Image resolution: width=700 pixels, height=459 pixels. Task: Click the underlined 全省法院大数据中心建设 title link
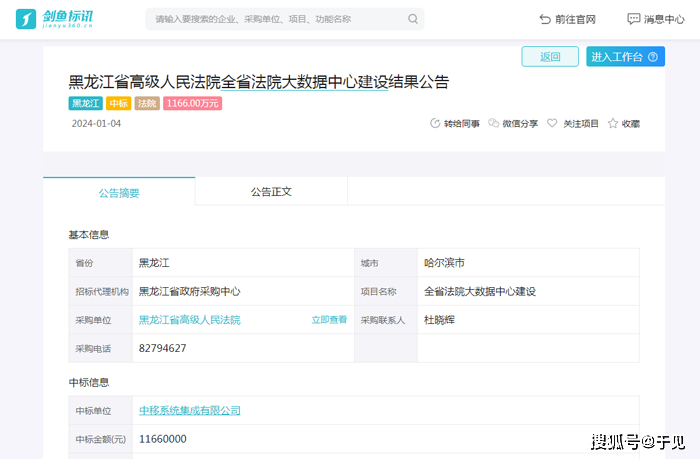pyautogui.click(x=304, y=82)
